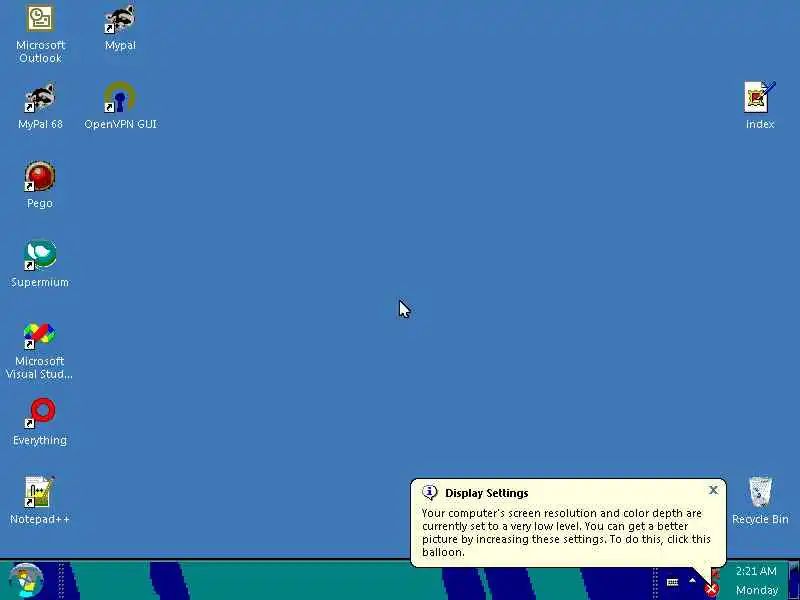Click the Show Desktop strip on taskbar
The width and height of the screenshot is (800, 600).
click(x=794, y=581)
